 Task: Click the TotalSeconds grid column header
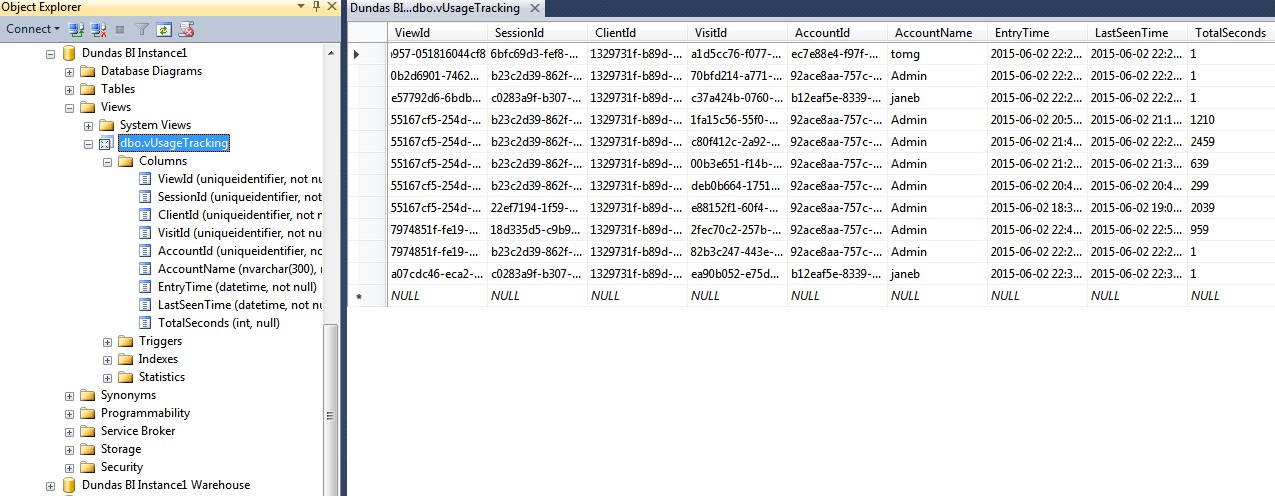click(1231, 33)
